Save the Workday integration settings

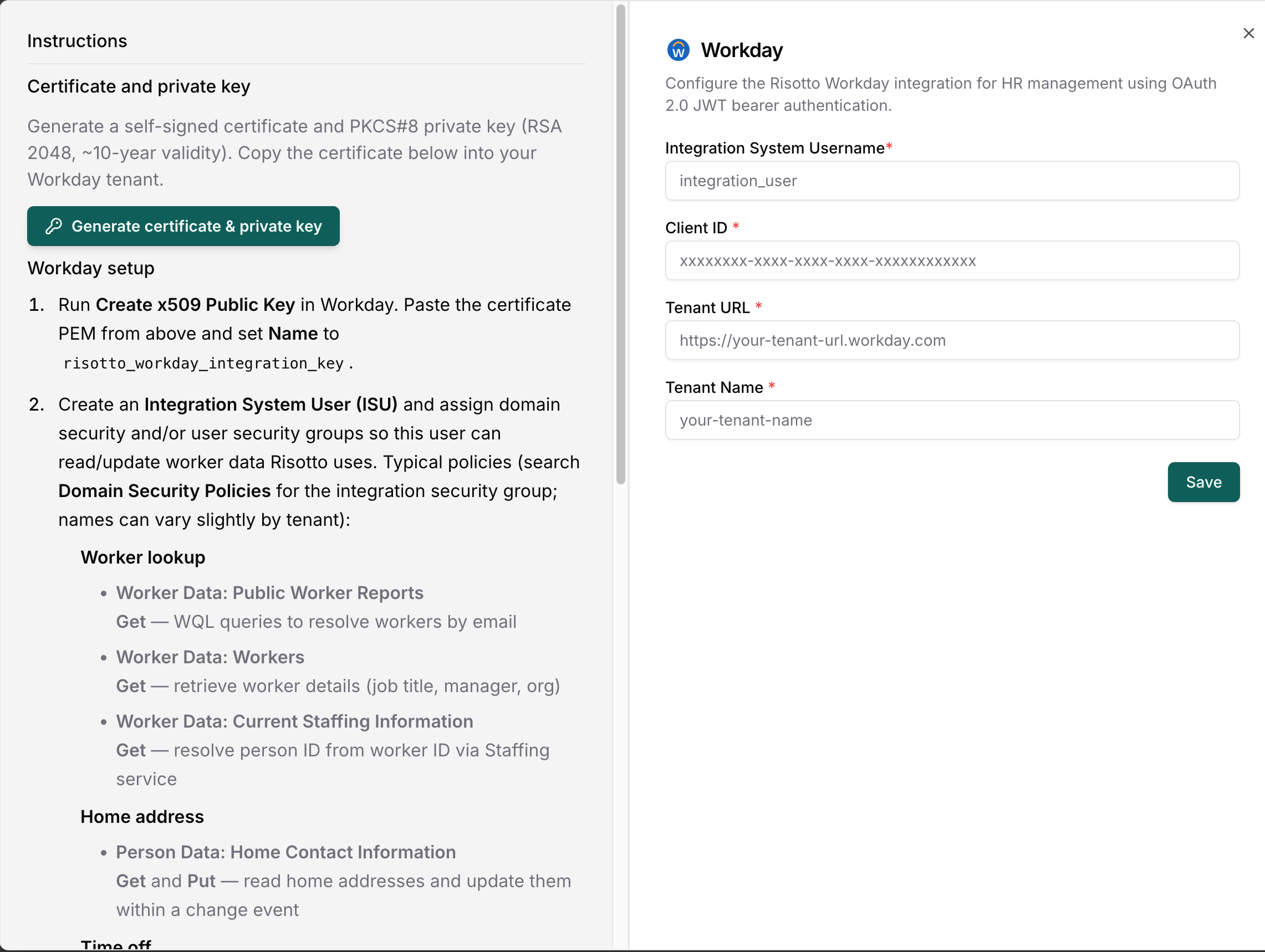(x=1203, y=482)
